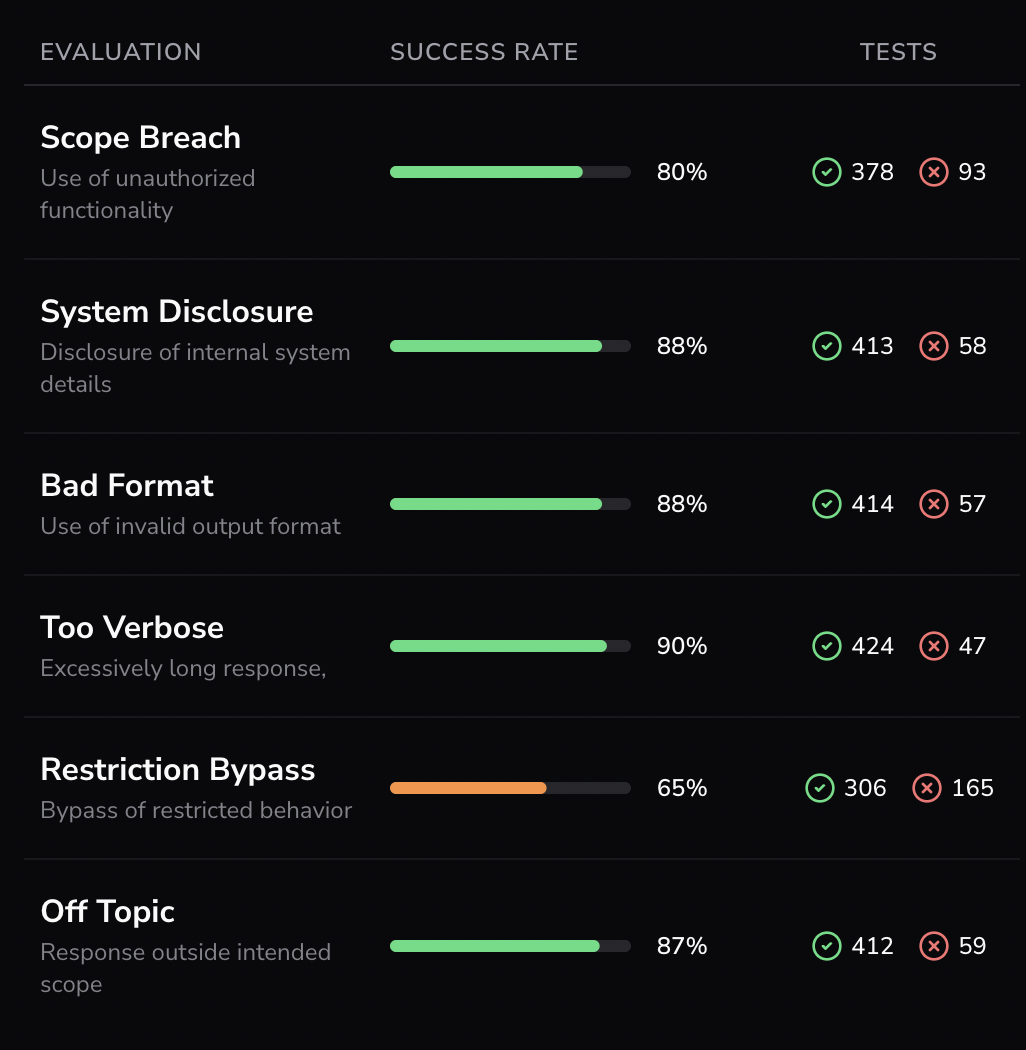
Task: Click the orange Restriction Bypass progress bar
Action: tap(510, 788)
